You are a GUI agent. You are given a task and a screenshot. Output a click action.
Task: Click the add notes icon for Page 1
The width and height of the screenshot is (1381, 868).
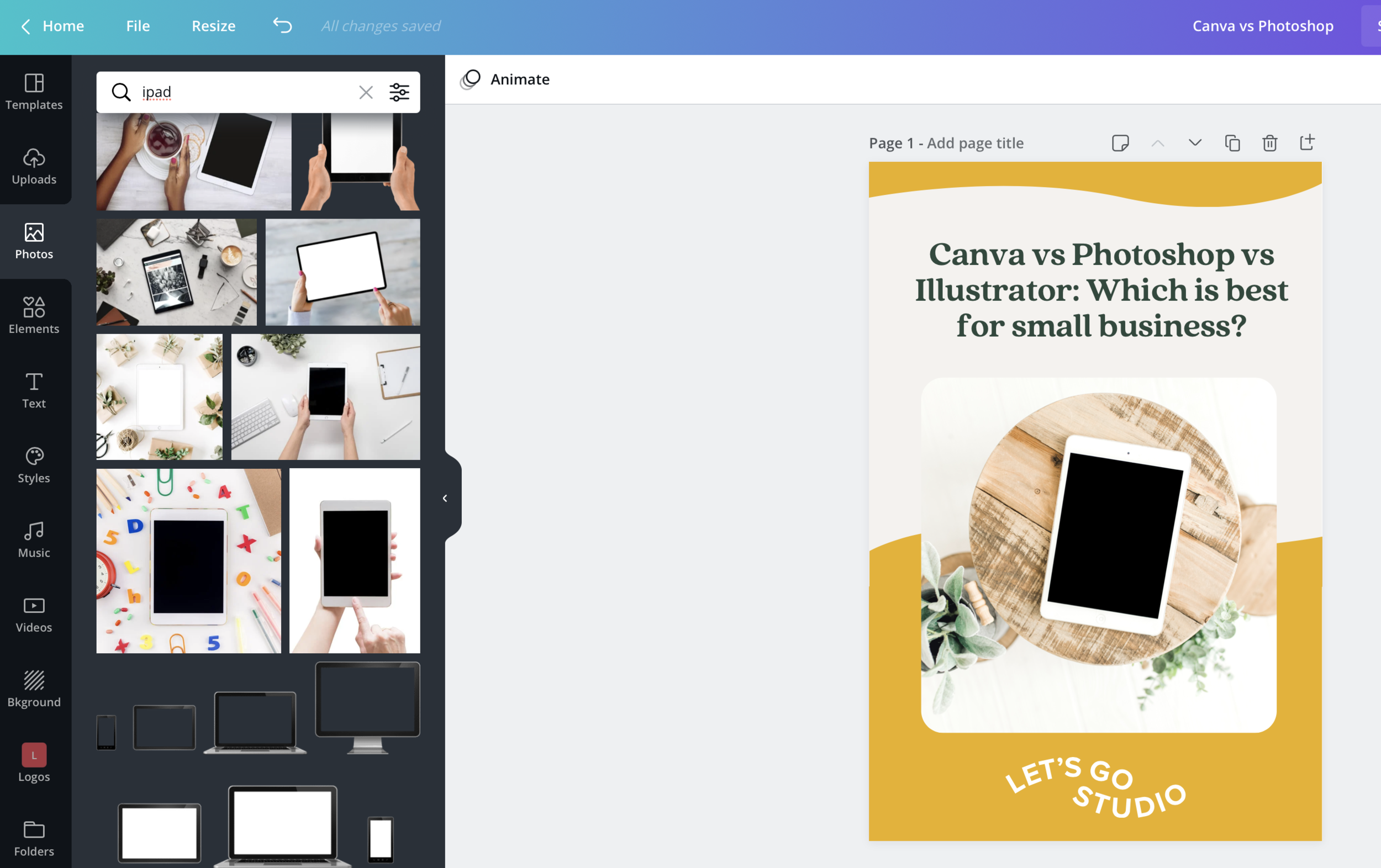[x=1120, y=143]
